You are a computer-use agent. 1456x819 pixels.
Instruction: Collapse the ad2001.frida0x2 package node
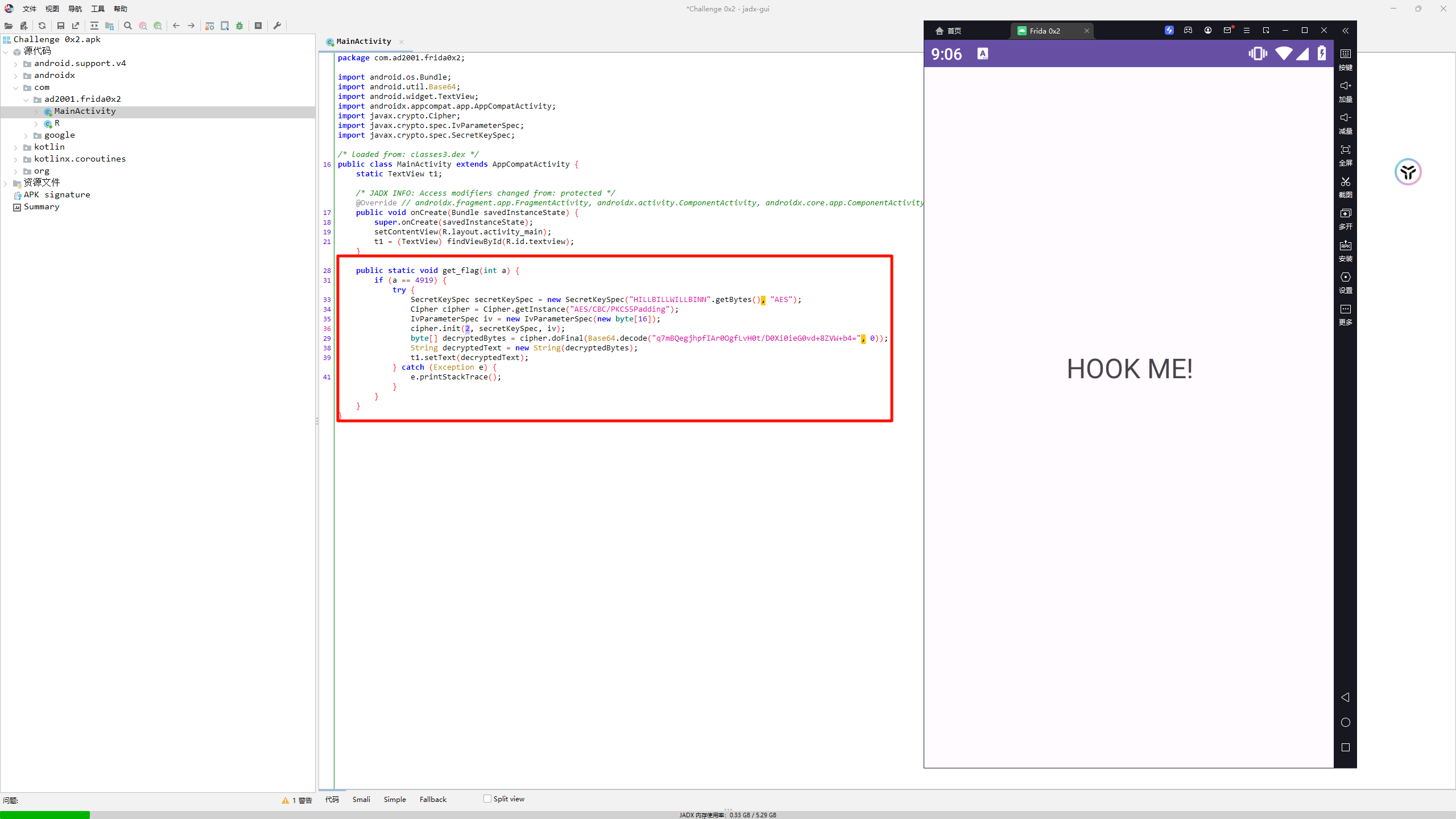coord(26,100)
